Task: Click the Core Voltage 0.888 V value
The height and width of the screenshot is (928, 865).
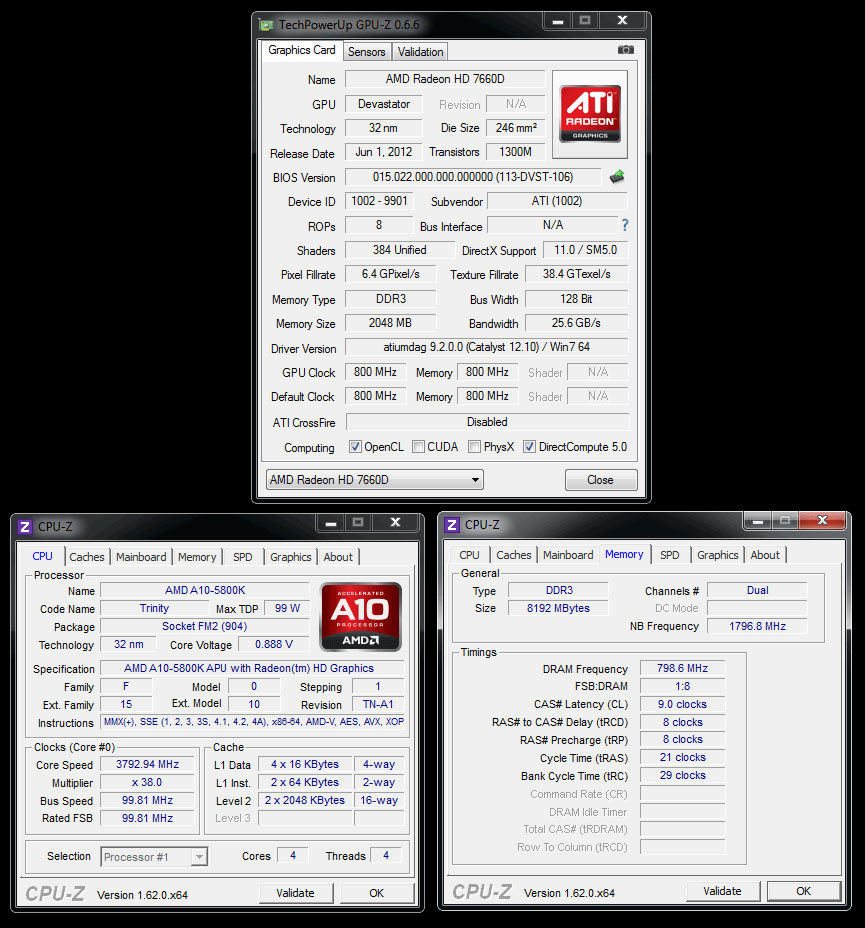Action: click(273, 645)
